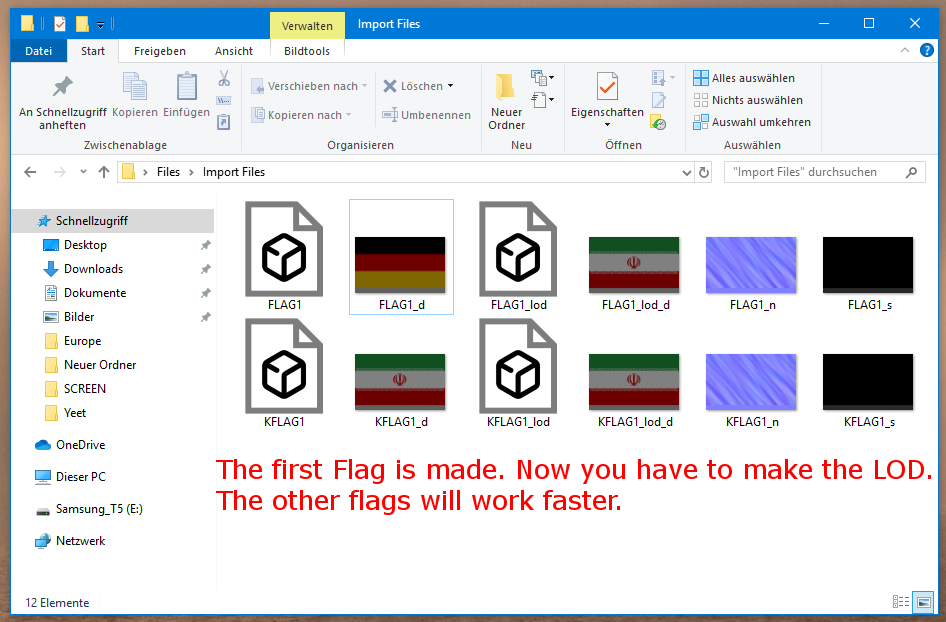The height and width of the screenshot is (622, 946).
Task: Switch to details view icon
Action: (x=901, y=601)
